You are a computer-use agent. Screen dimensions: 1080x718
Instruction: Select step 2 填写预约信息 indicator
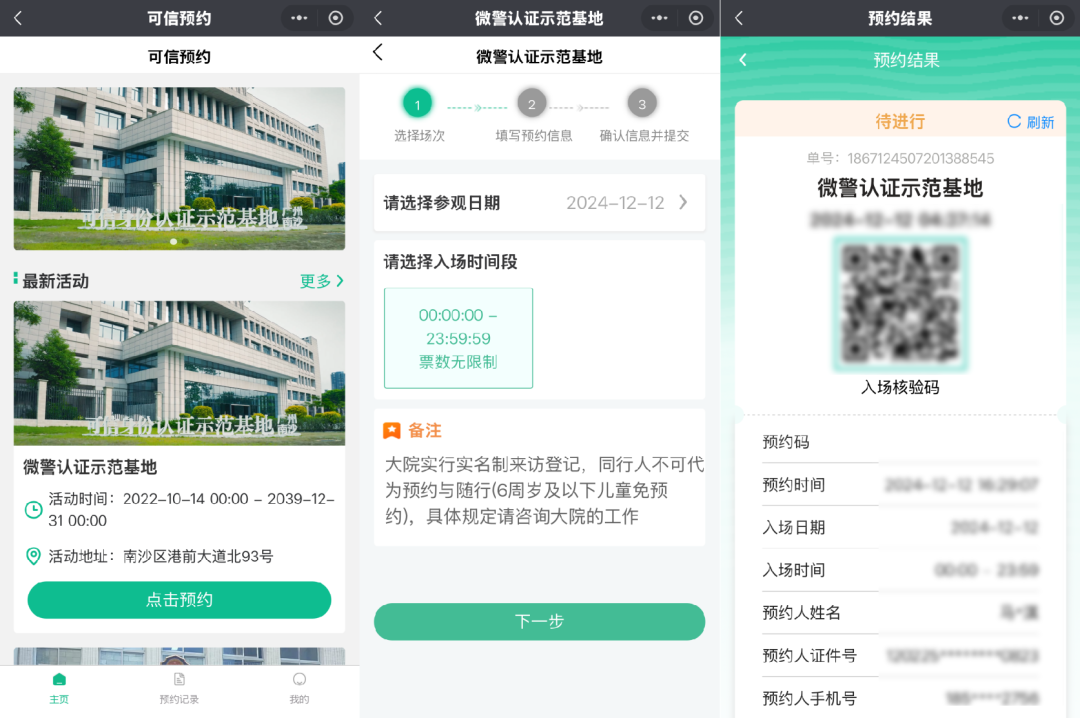click(x=532, y=104)
